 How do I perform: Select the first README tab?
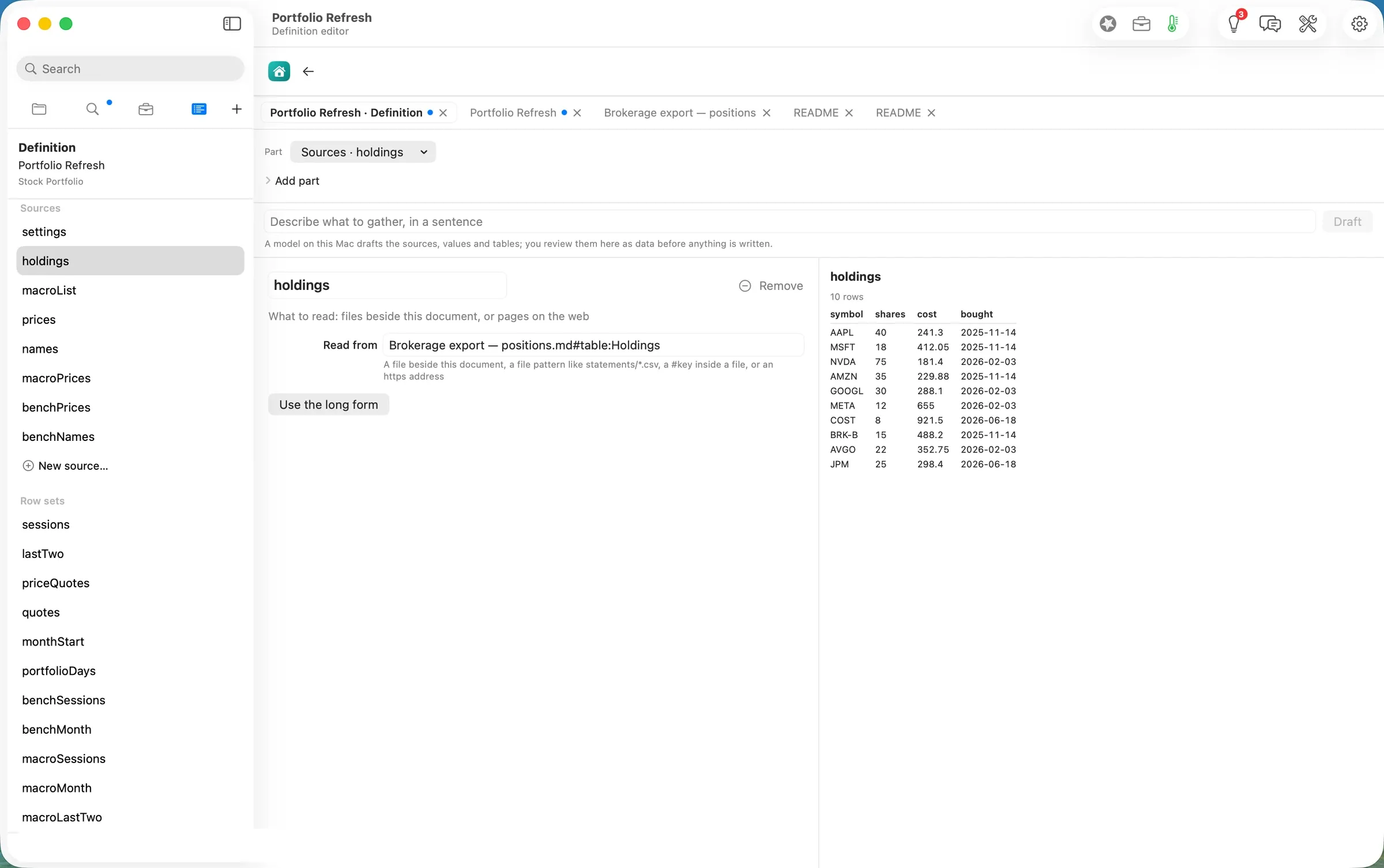(x=815, y=113)
